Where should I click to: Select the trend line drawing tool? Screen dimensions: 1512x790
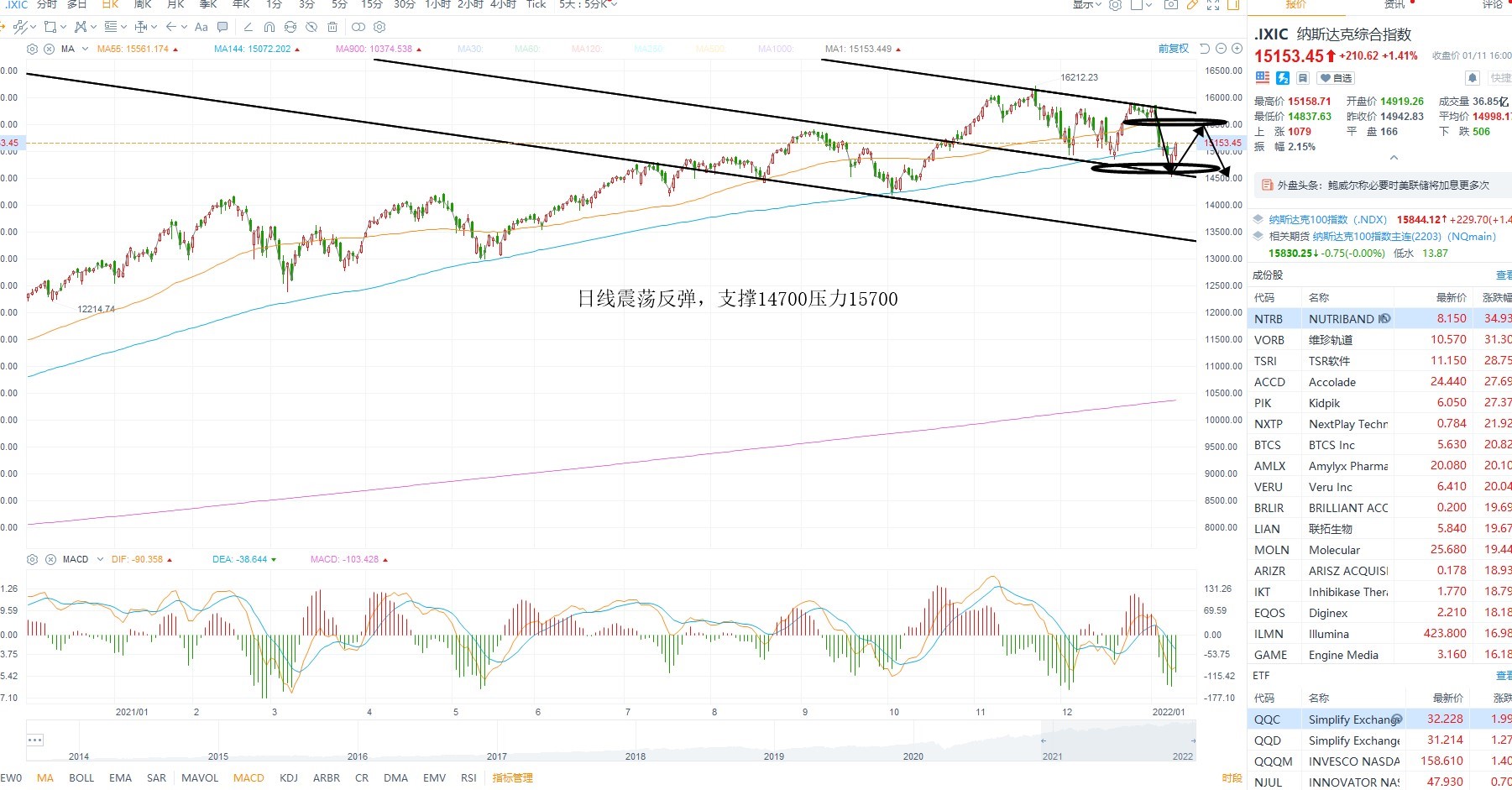[20, 27]
